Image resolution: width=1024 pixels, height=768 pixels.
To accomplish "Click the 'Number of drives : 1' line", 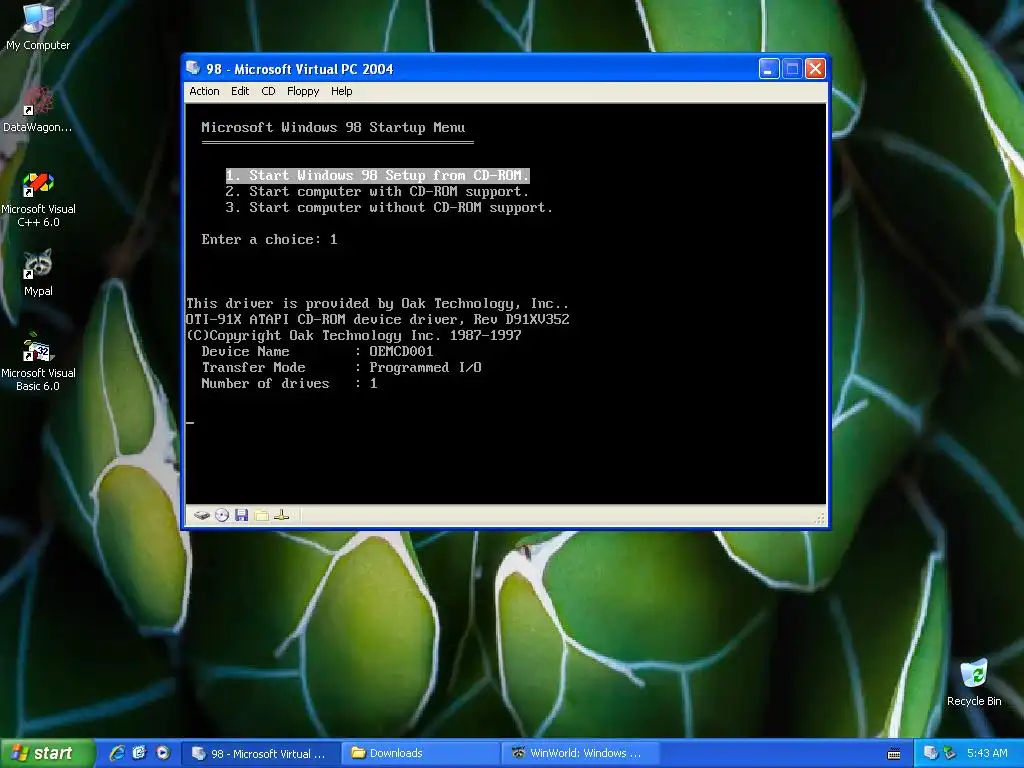I will 289,383.
